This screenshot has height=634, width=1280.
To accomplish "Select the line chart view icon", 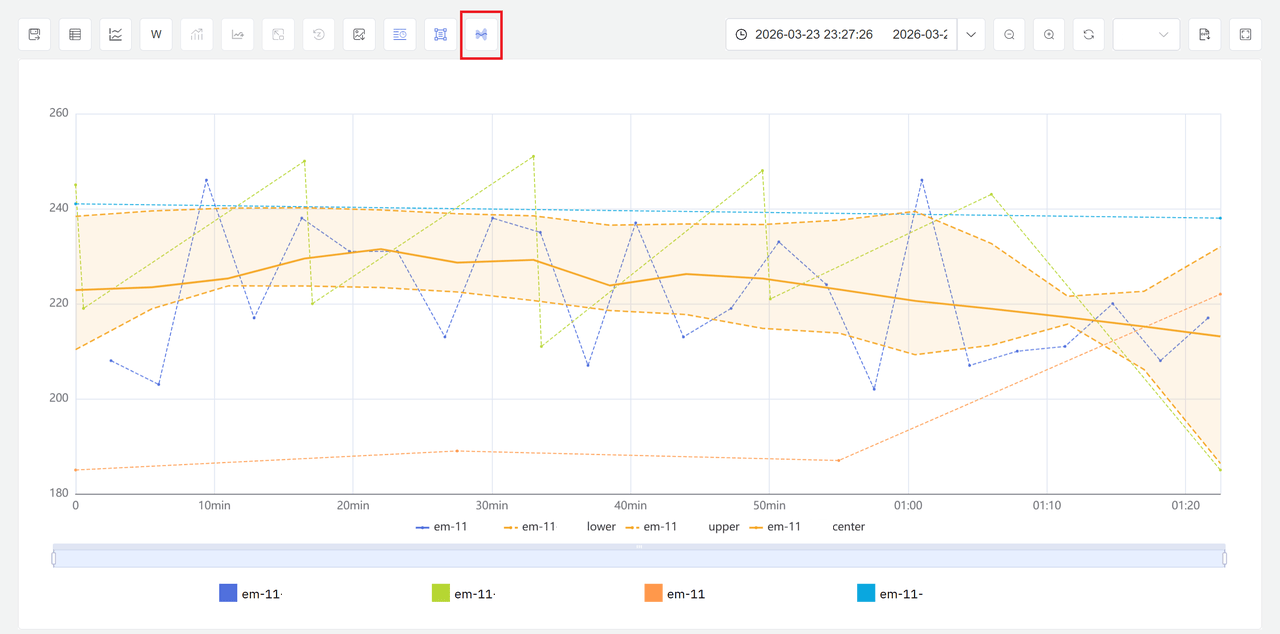I will click(116, 35).
